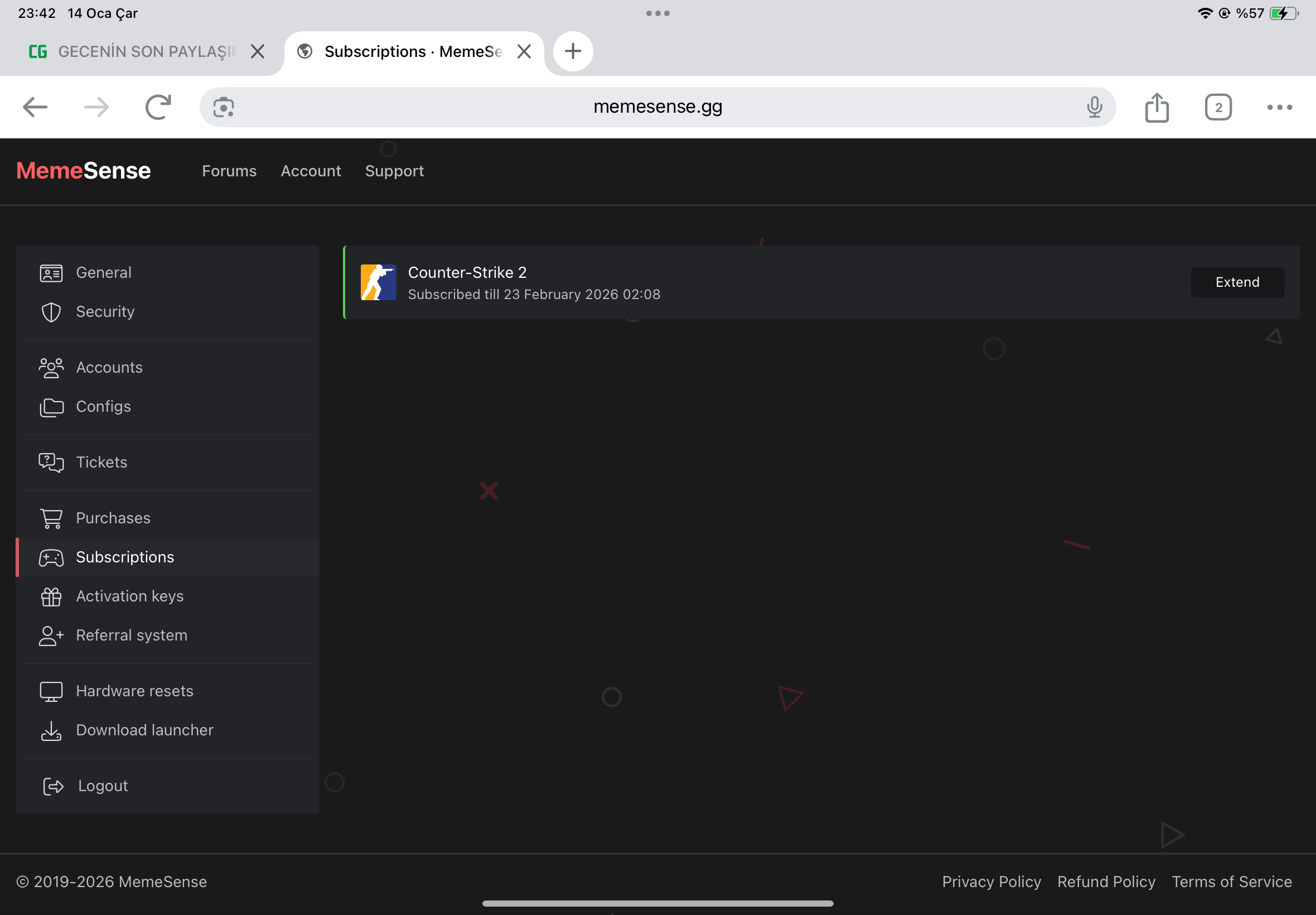Open the Privacy Policy footer link
1316x915 pixels.
[991, 882]
